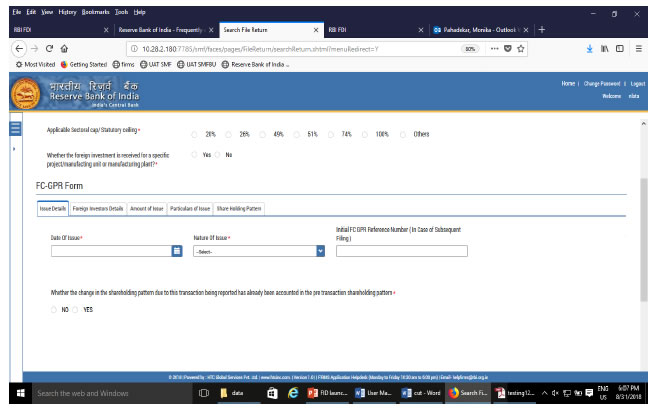Select NO for shareholding pattern change
The height and width of the screenshot is (412, 655).
pyautogui.click(x=54, y=310)
